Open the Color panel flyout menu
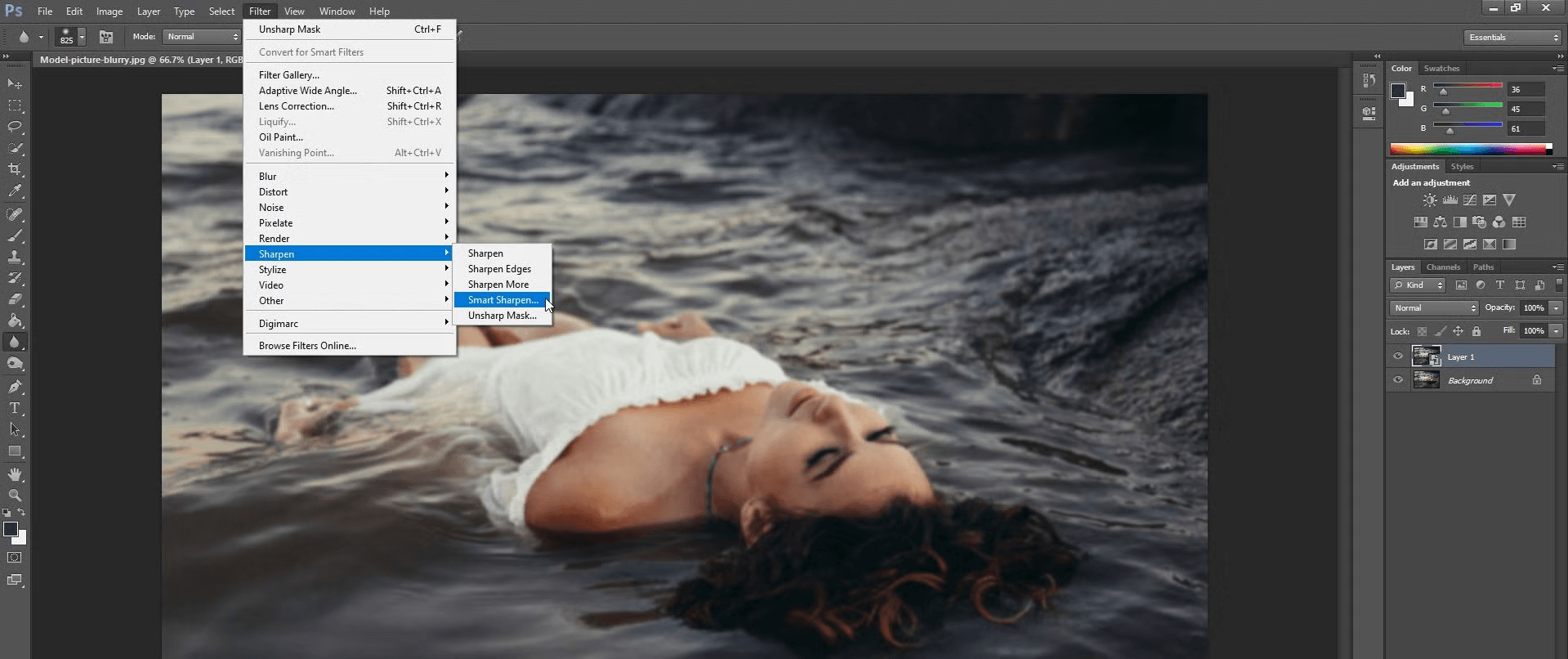Image resolution: width=1568 pixels, height=659 pixels. pos(1557,68)
